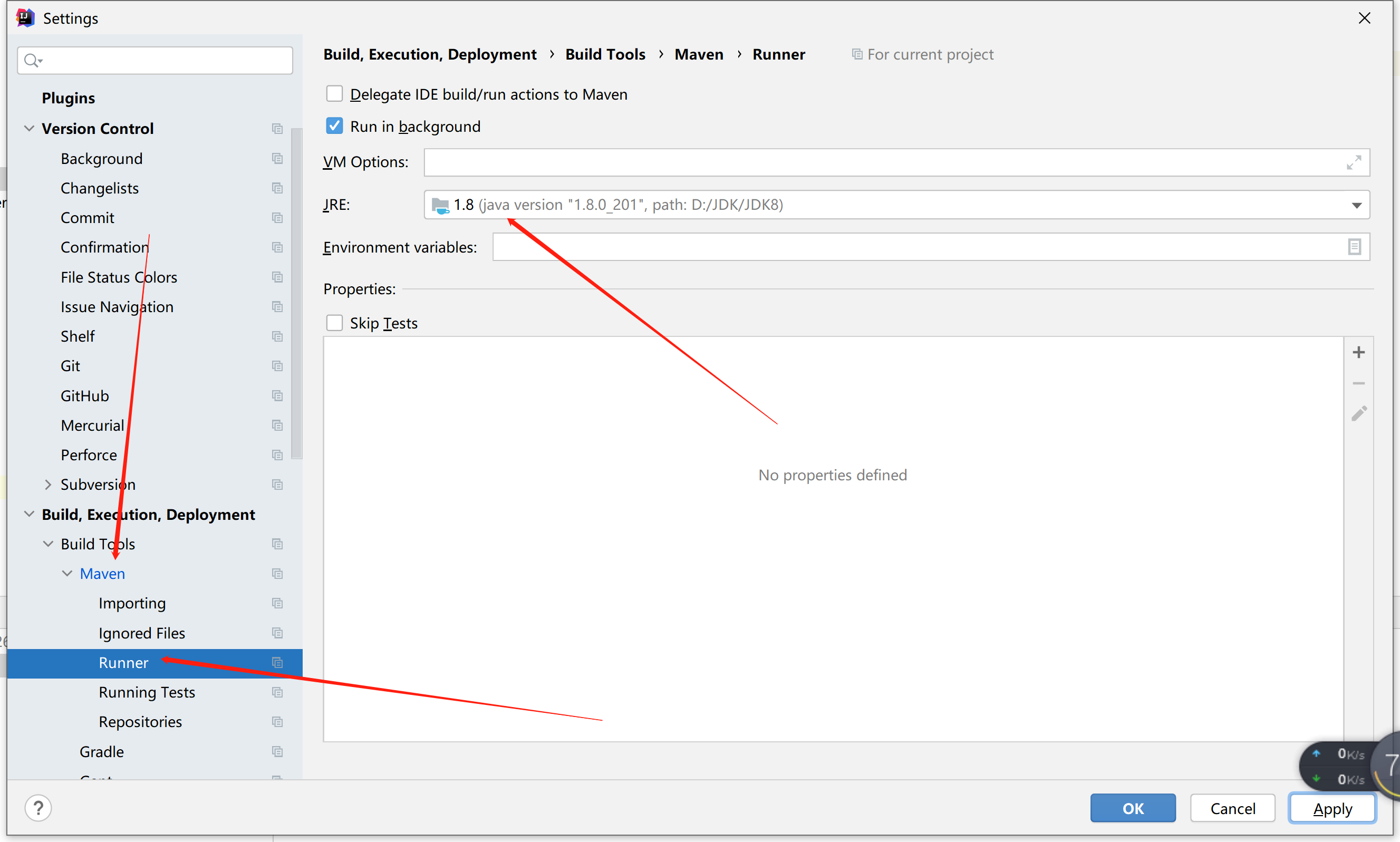The image size is (1400, 842).
Task: Open environment variables editor icon
Action: (1354, 247)
